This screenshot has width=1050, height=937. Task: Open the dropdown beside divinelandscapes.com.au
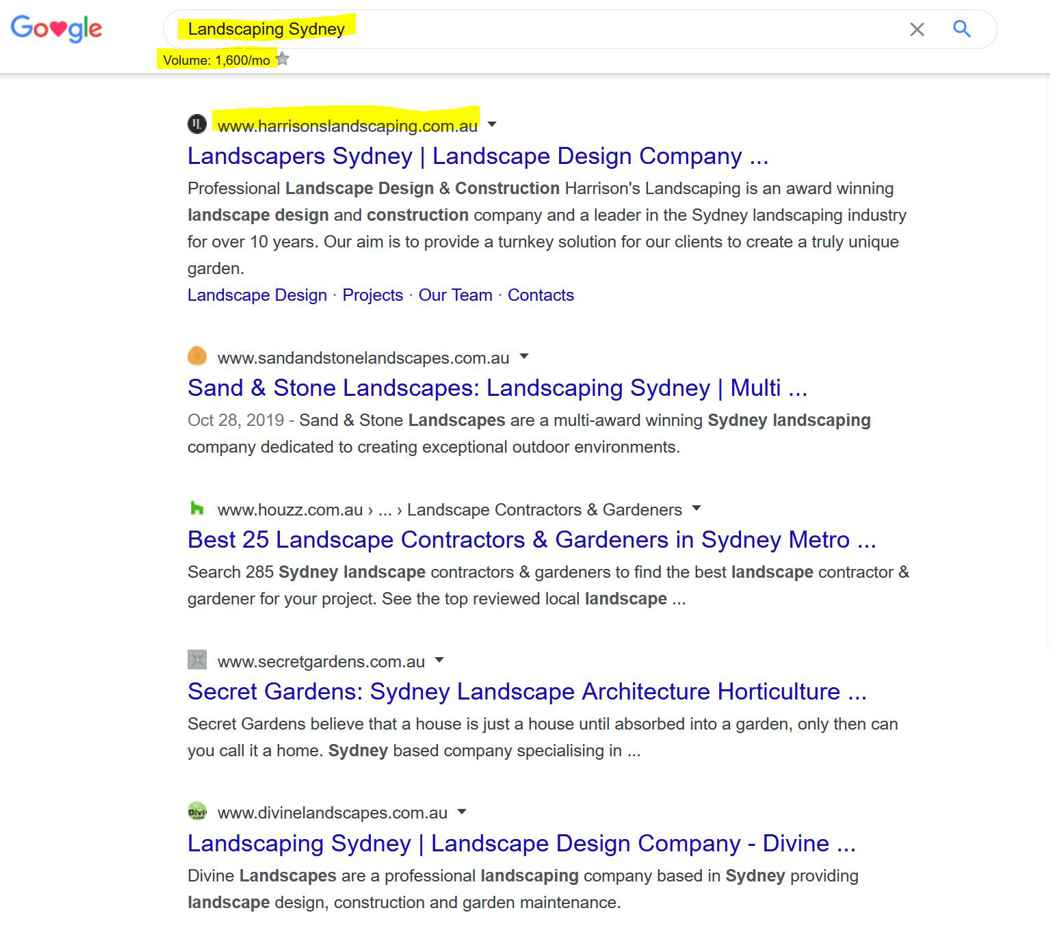click(x=461, y=812)
